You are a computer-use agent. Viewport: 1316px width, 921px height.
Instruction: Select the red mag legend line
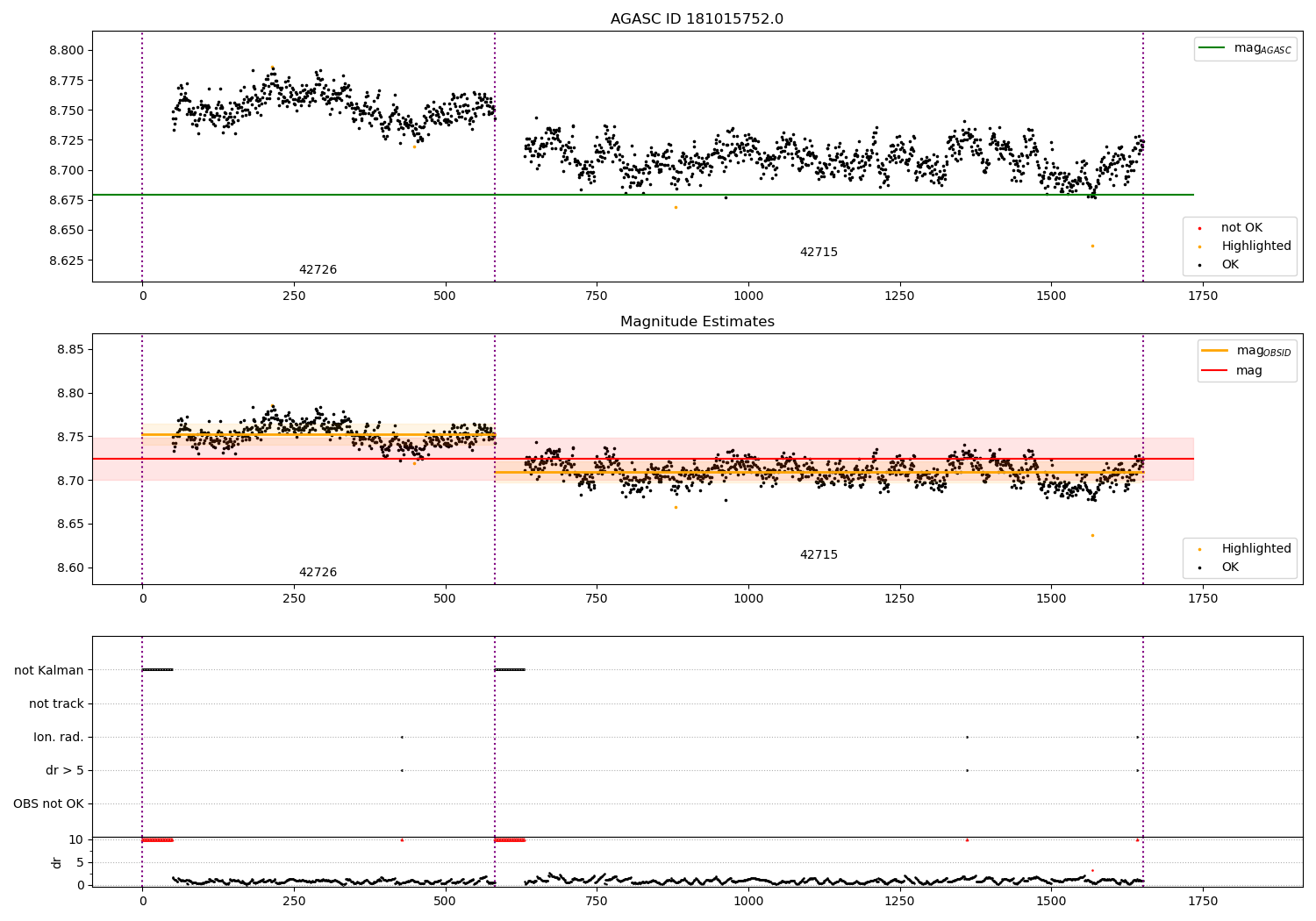[x=1215, y=371]
